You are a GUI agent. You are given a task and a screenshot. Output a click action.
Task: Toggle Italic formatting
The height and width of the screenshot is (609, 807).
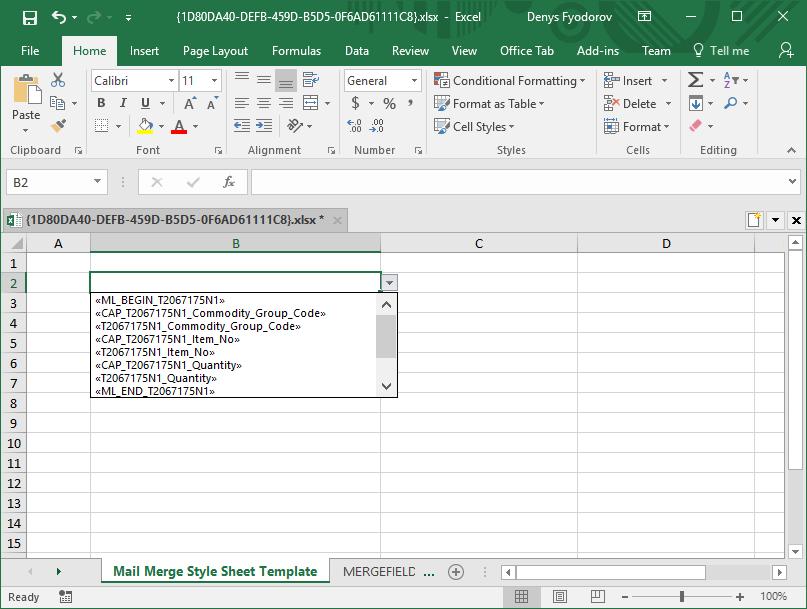[x=124, y=103]
